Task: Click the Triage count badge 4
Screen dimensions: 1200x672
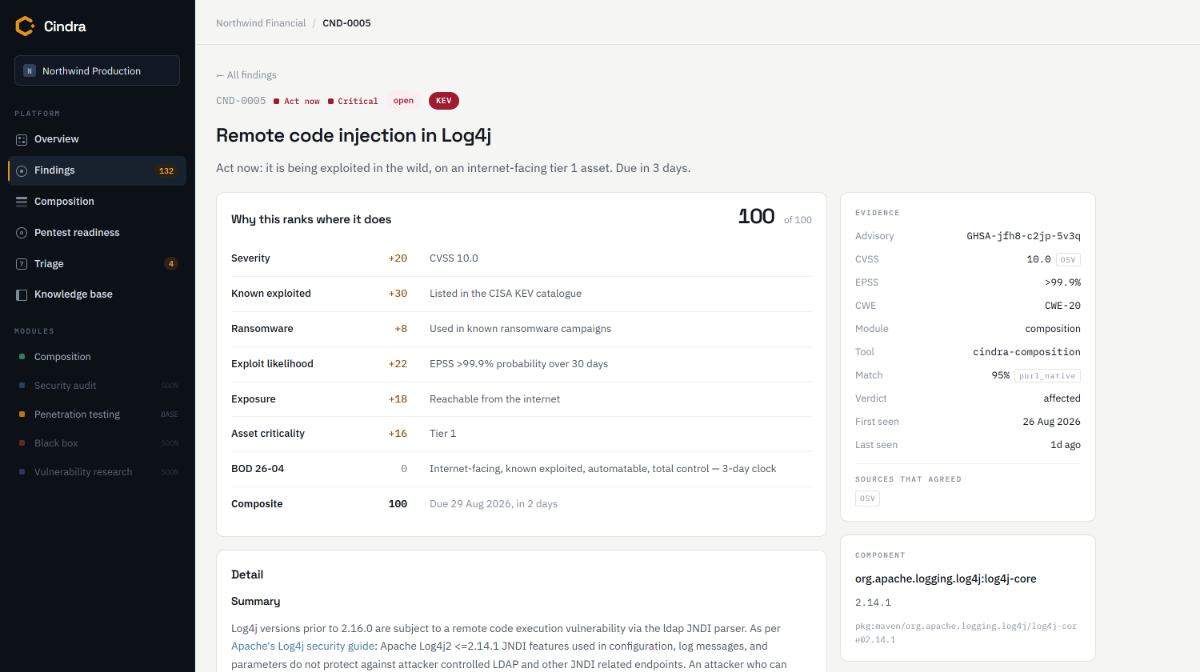Action: pos(171,263)
